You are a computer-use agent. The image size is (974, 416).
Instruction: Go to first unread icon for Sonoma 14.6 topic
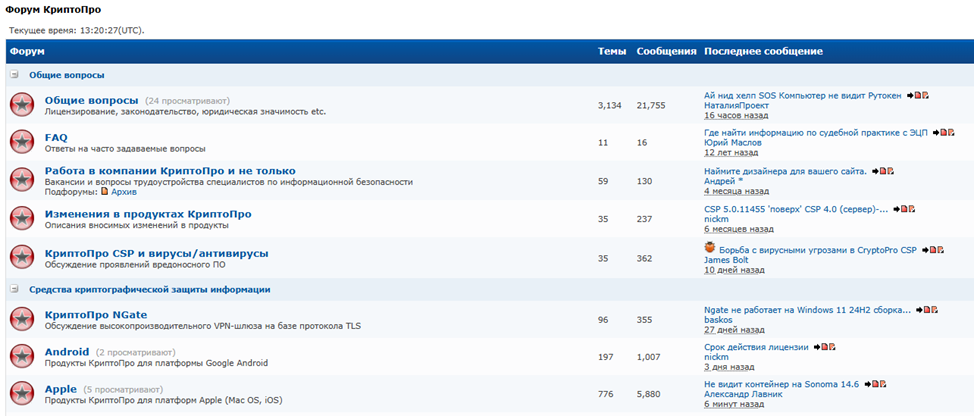[x=882, y=384]
